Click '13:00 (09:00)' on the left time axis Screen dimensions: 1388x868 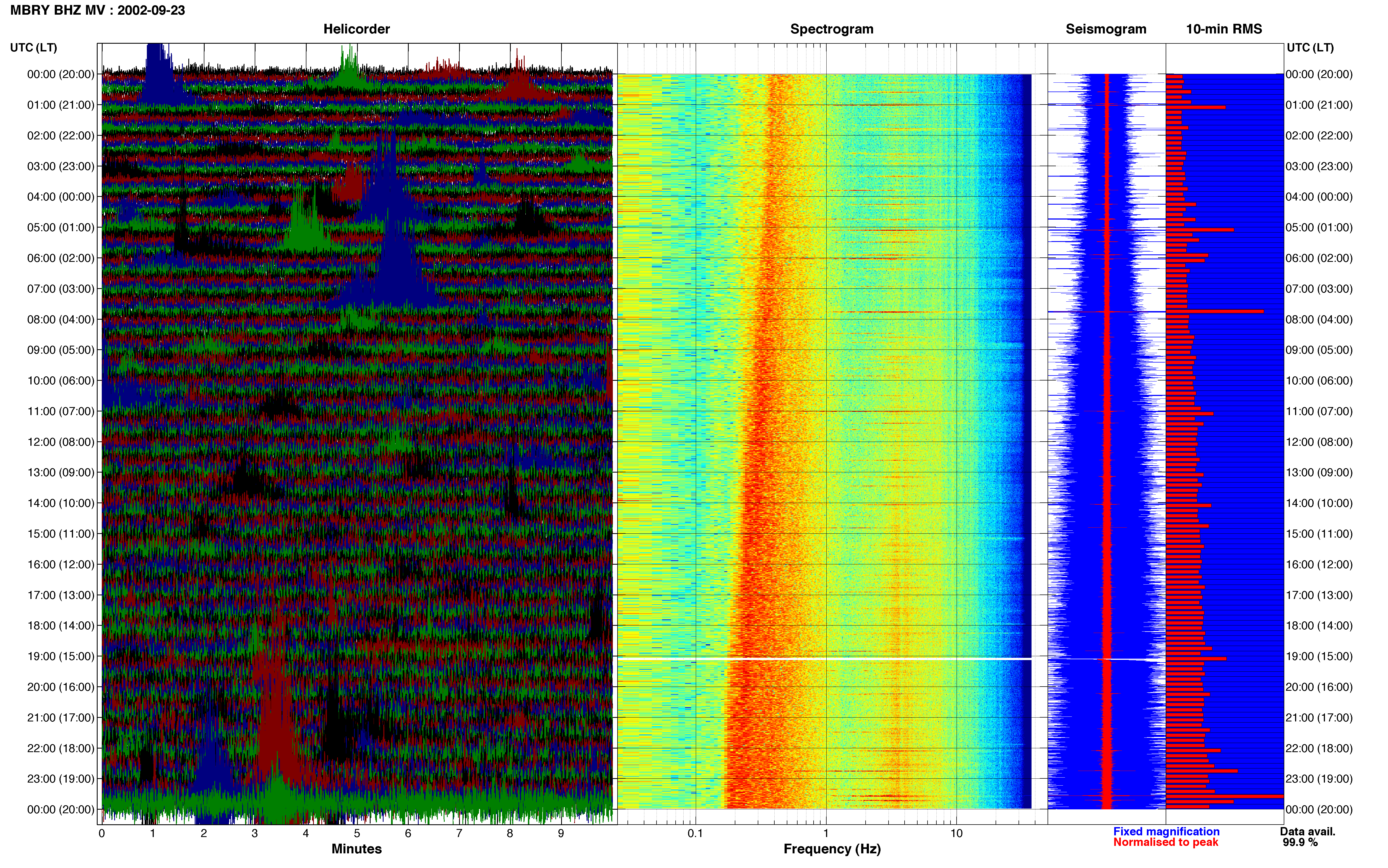(60, 473)
